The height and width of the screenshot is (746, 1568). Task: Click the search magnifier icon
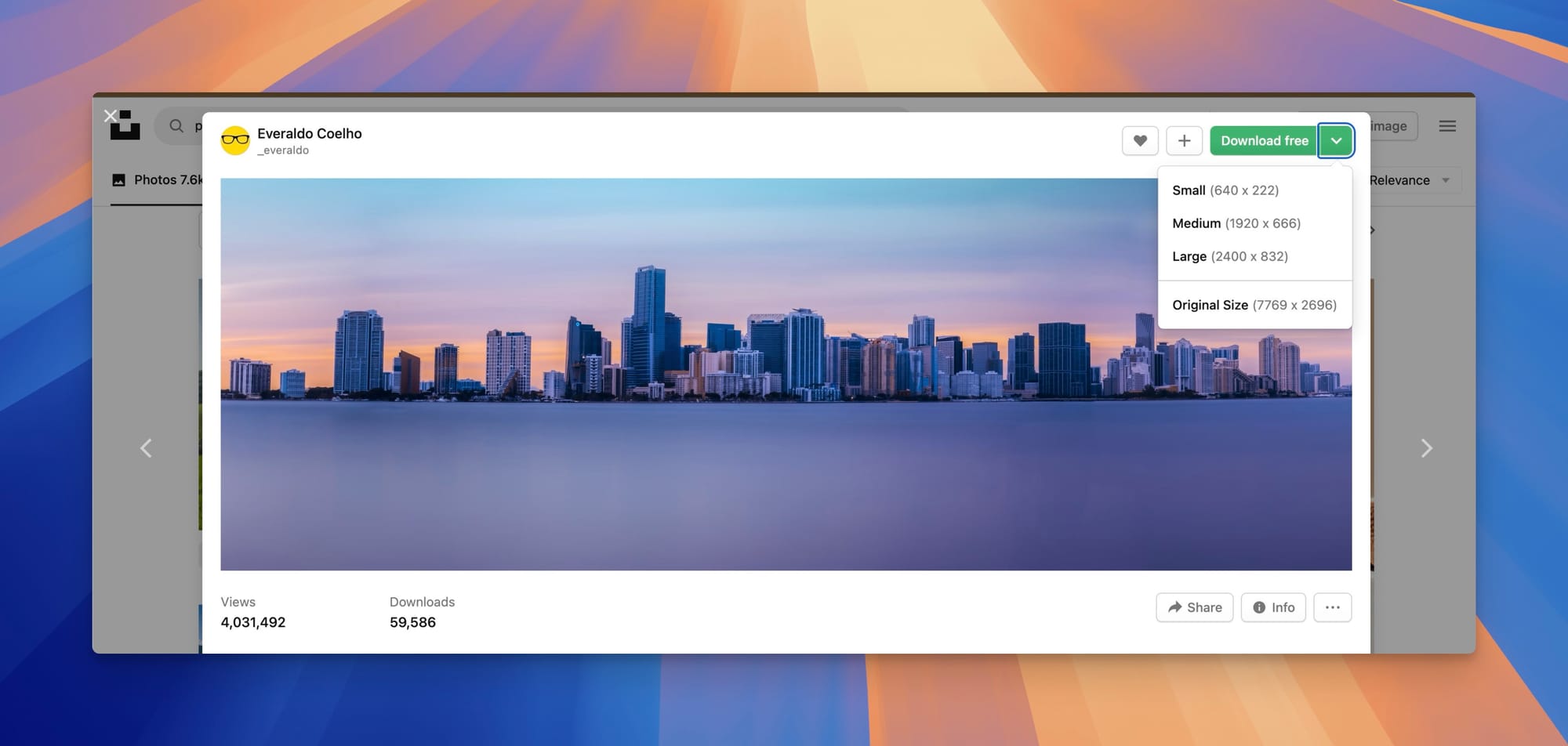(176, 126)
